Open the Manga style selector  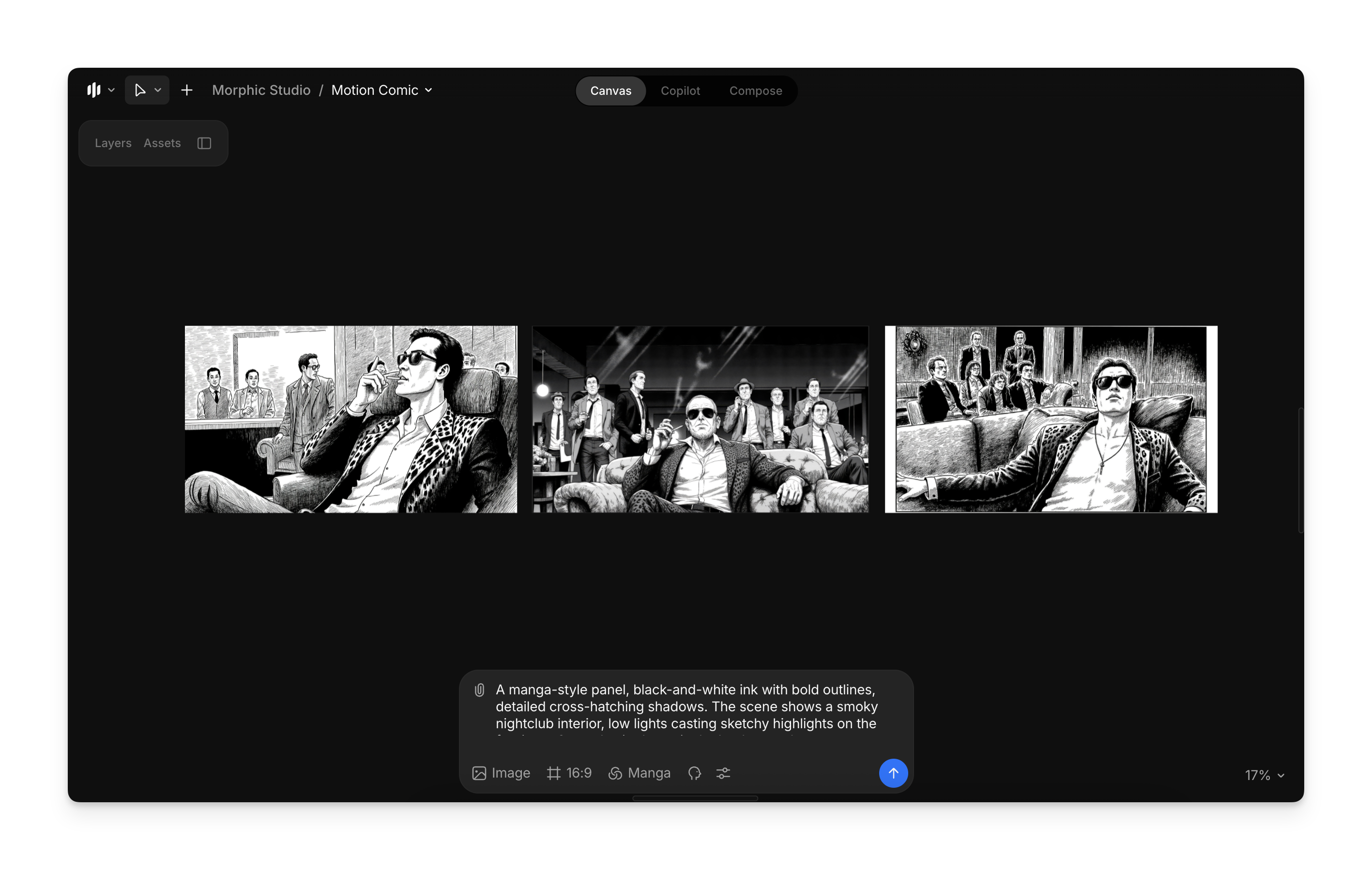pos(639,773)
